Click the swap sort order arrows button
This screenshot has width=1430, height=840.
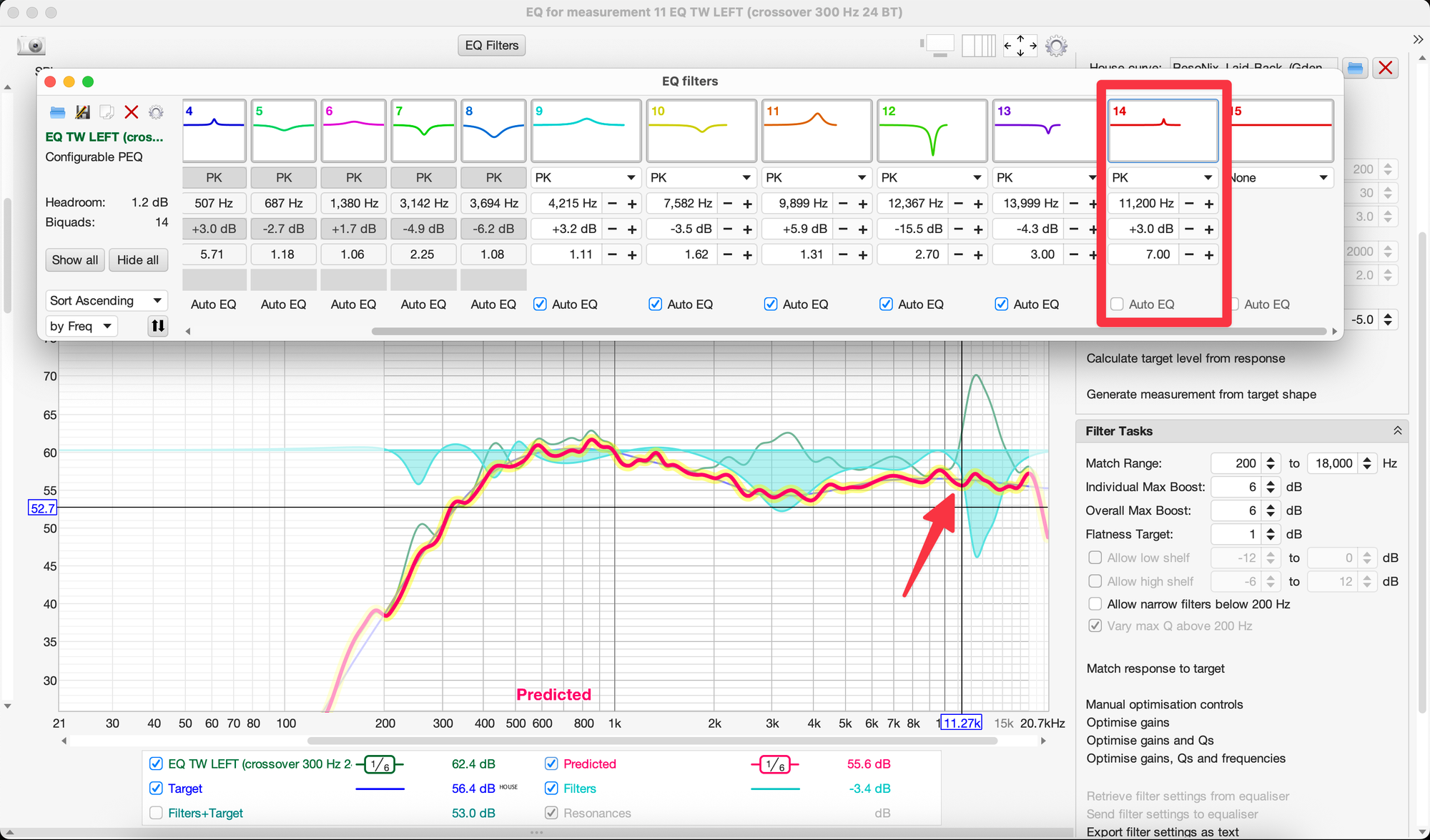(x=157, y=326)
